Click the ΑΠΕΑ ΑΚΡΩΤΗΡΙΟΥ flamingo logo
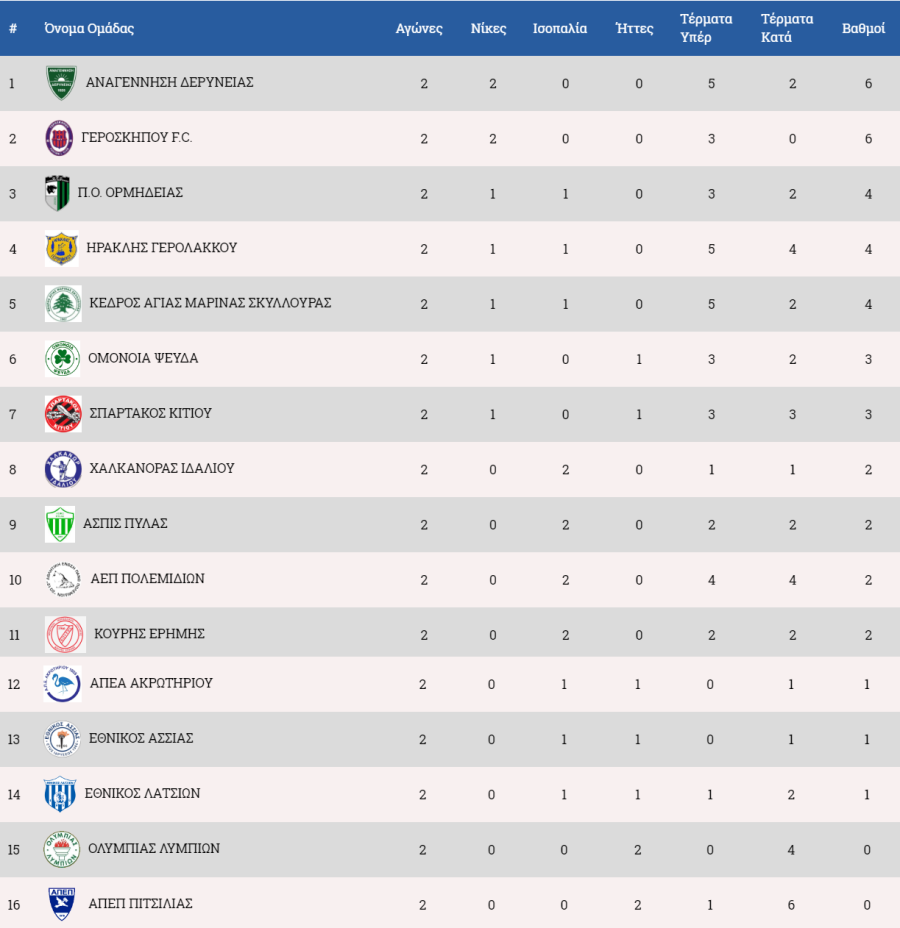Screen dimensions: 900x928 pyautogui.click(x=63, y=684)
